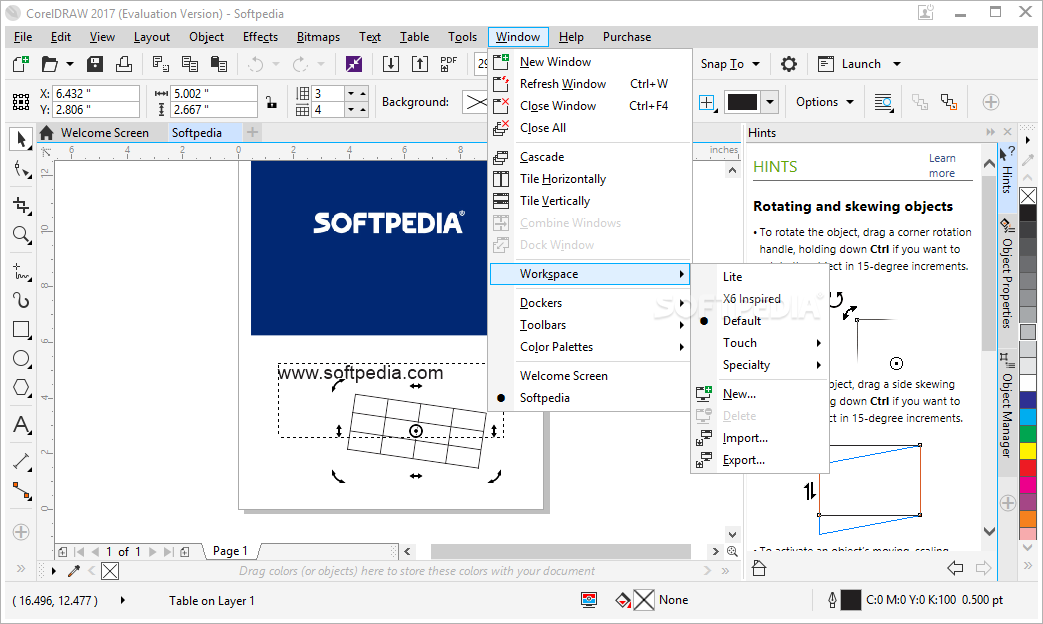Click the Print icon
Screen dimensions: 1043x624
coord(124,64)
